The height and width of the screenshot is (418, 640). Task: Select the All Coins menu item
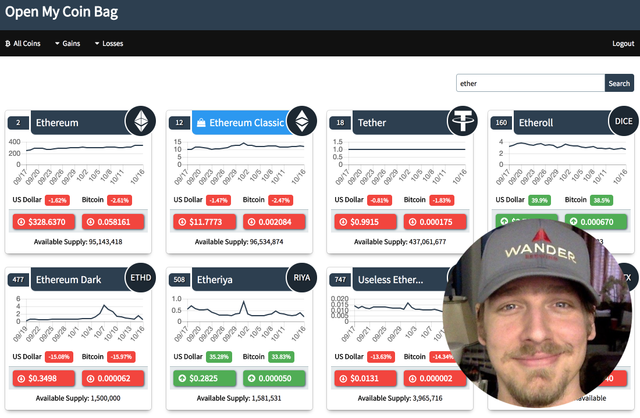[23, 43]
